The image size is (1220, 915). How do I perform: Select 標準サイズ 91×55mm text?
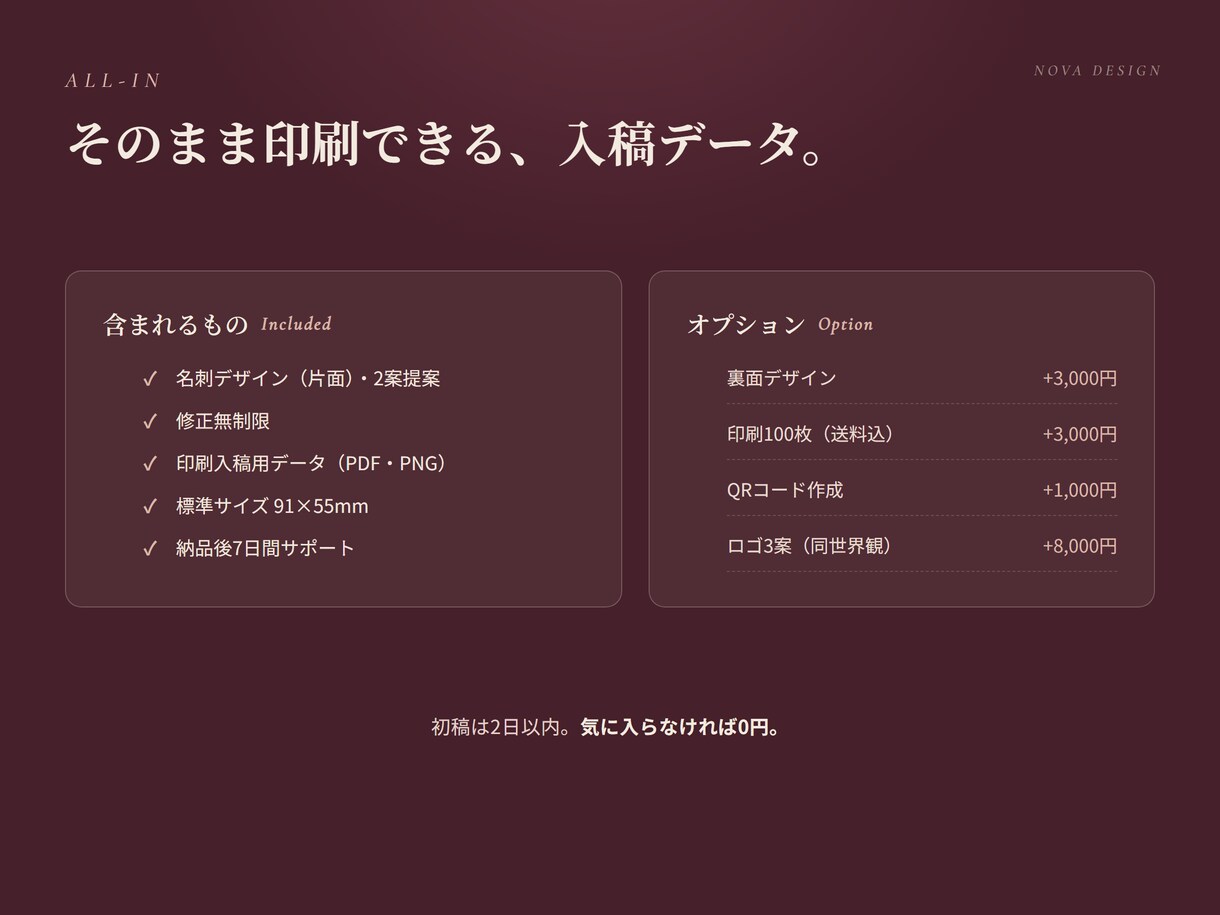pos(272,506)
